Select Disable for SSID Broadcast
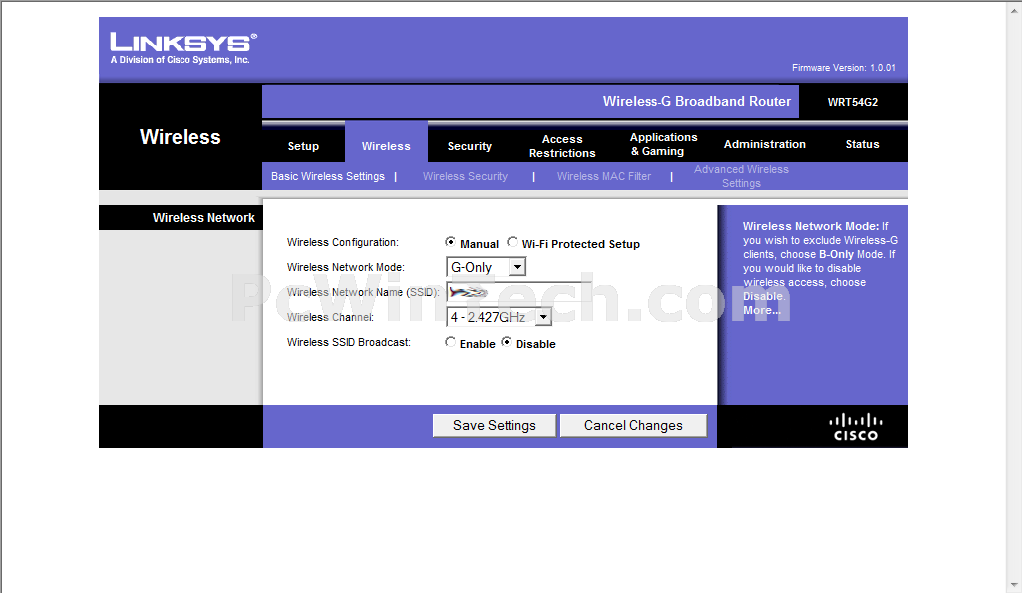 point(506,341)
